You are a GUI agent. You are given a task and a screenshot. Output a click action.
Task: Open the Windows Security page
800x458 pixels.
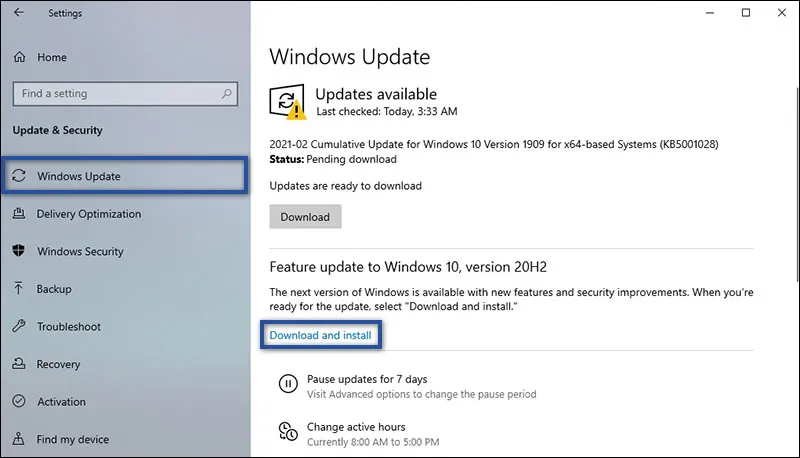tap(124, 251)
